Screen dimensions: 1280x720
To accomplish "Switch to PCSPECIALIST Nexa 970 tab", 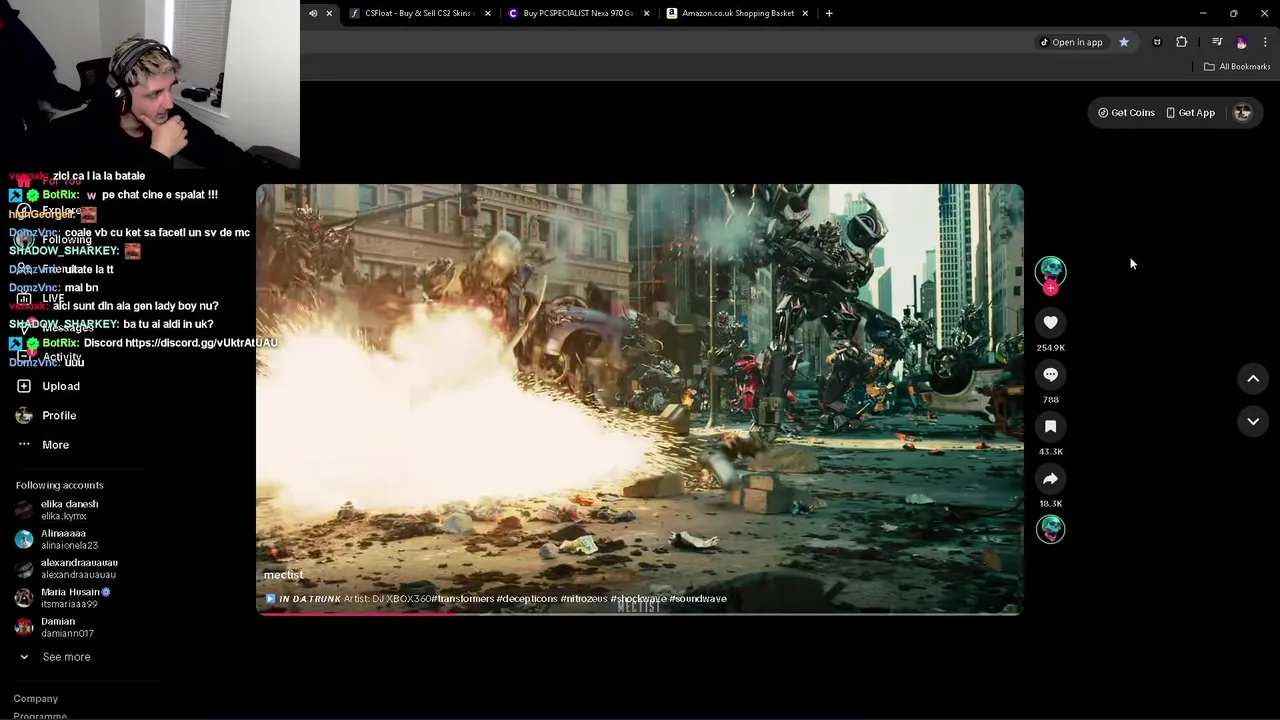I will (x=578, y=13).
